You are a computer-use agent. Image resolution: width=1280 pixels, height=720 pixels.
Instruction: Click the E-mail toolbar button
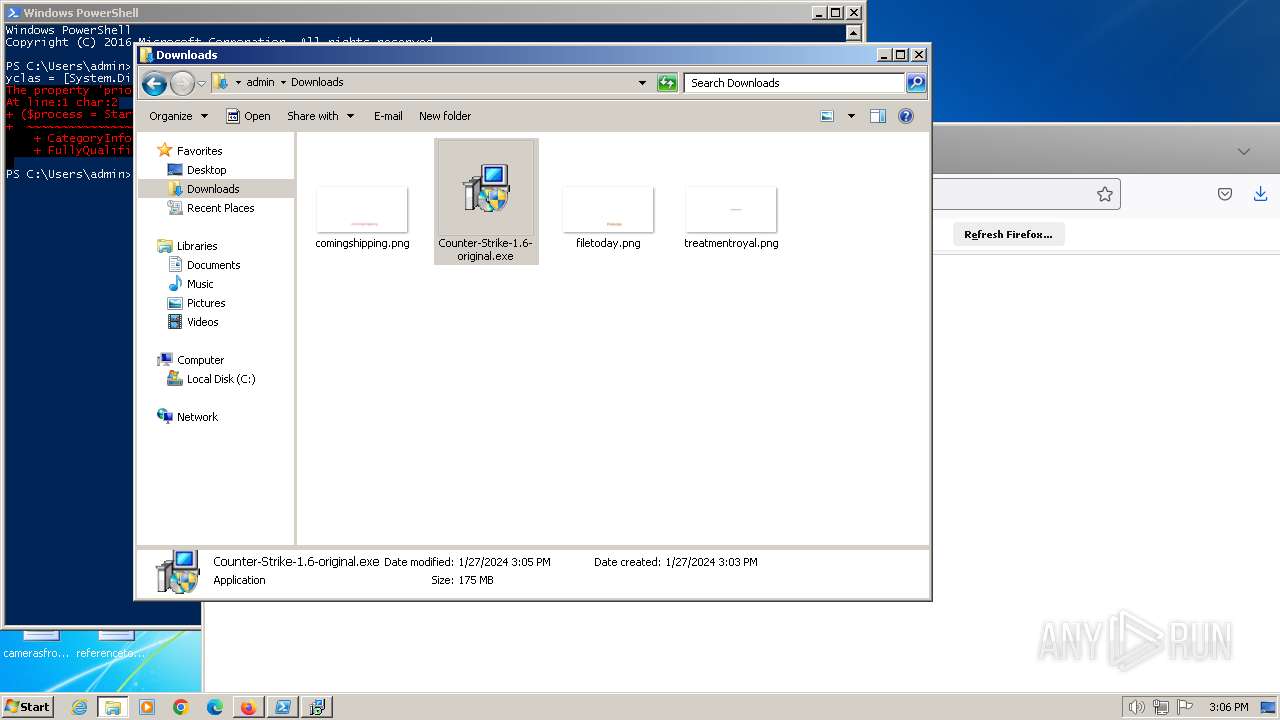(388, 116)
